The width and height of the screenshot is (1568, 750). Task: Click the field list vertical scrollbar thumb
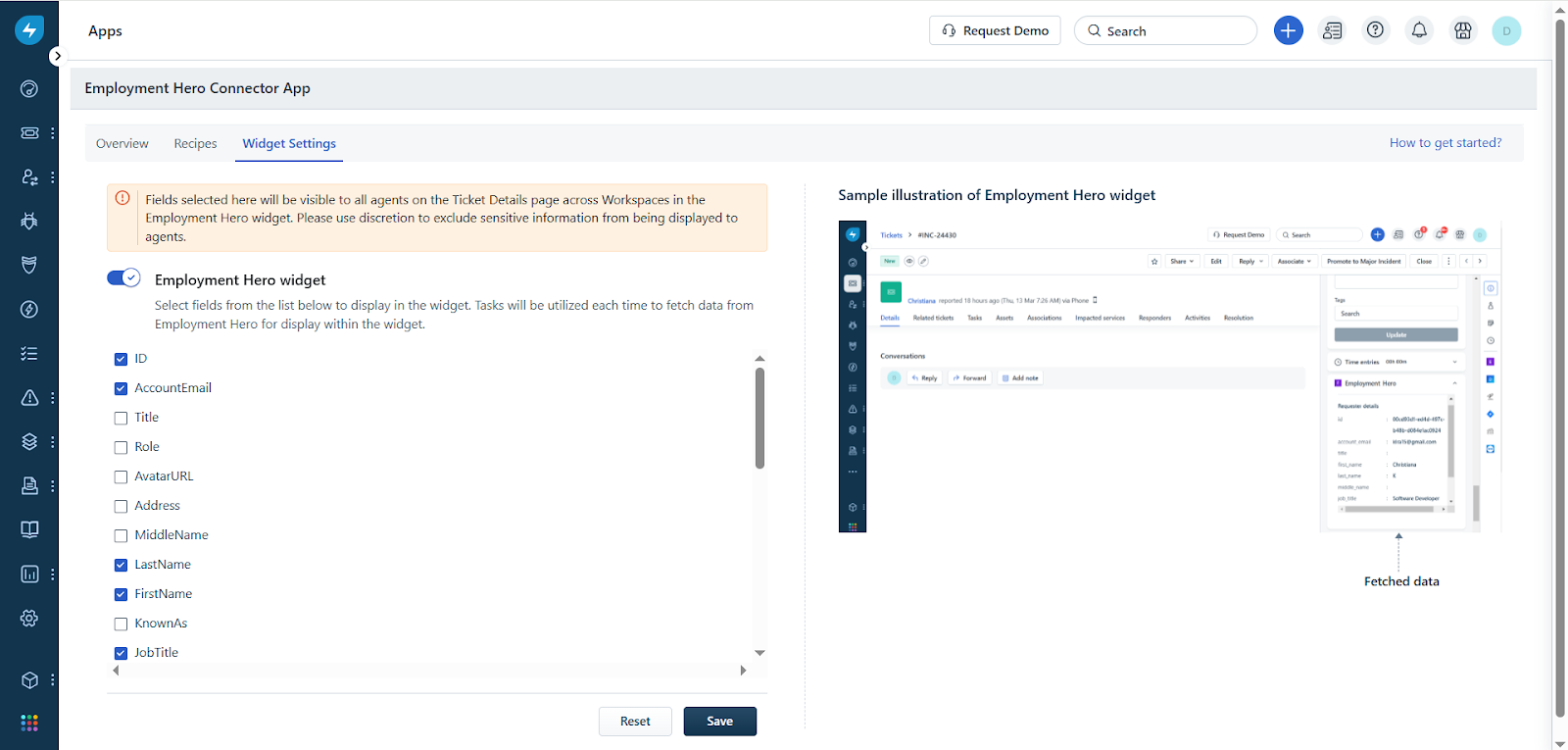pyautogui.click(x=759, y=419)
